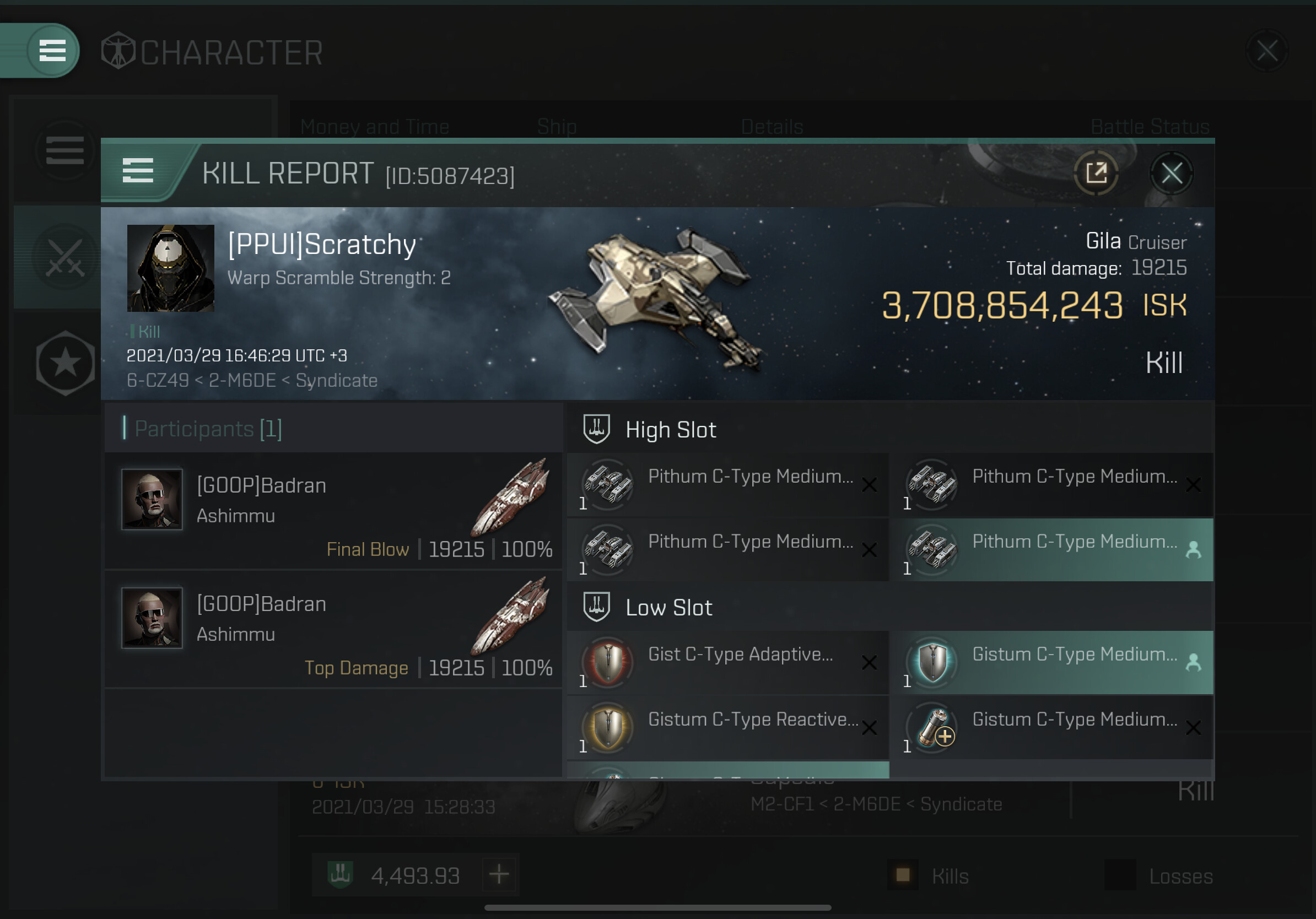Select the star badge sidebar icon
The height and width of the screenshot is (919, 1316).
tap(66, 363)
